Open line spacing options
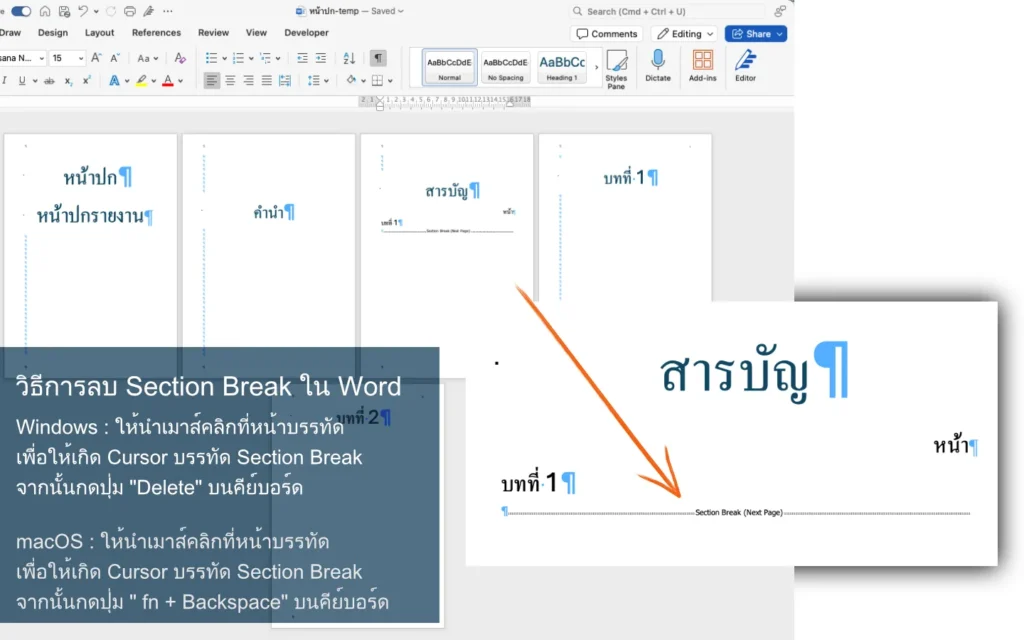 pyautogui.click(x=314, y=80)
